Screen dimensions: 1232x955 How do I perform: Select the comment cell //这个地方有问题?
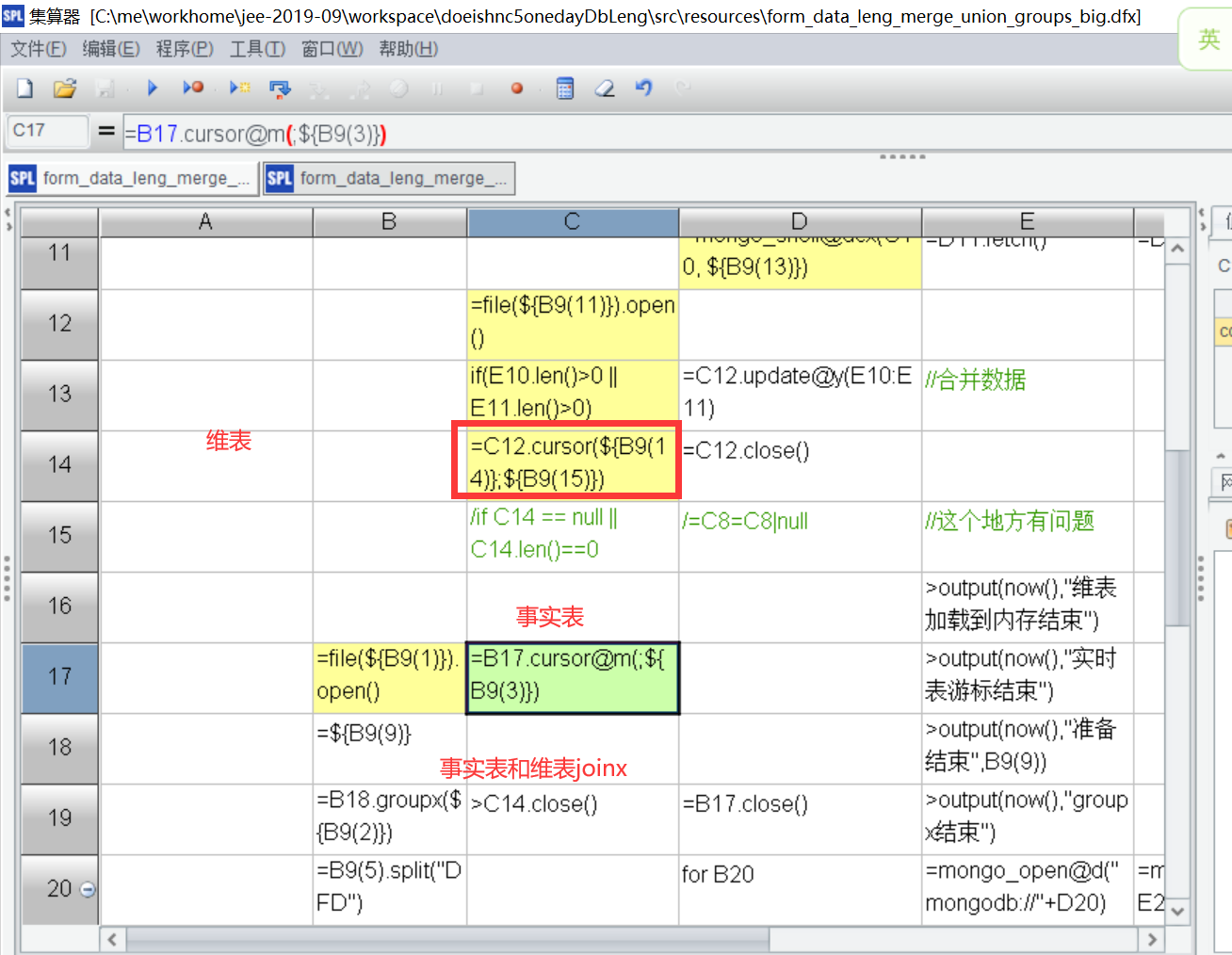[1028, 536]
